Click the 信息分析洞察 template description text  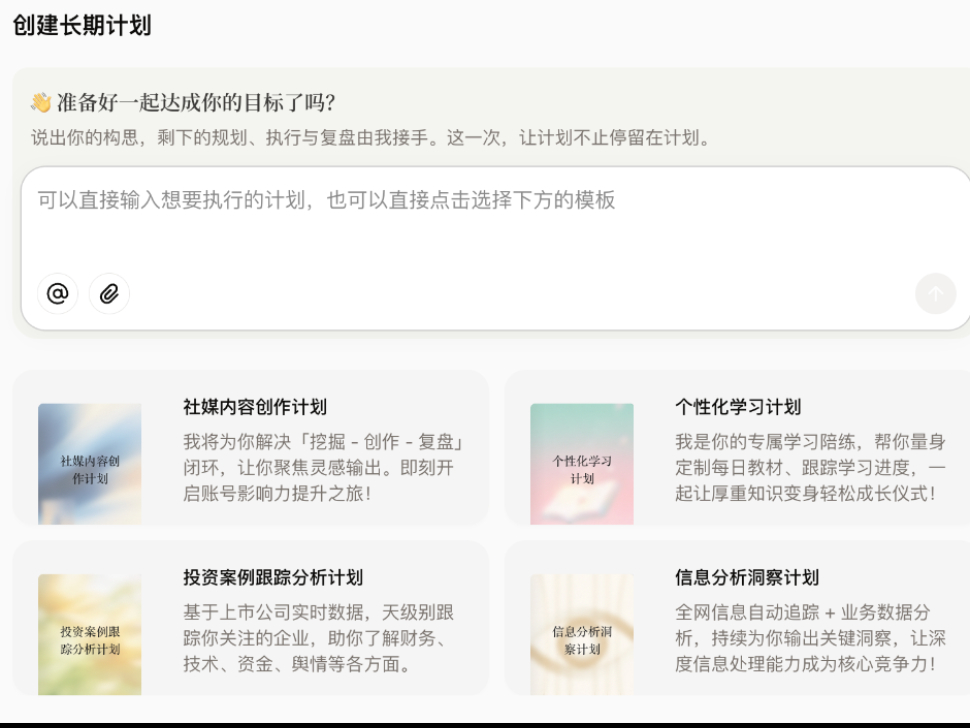[x=810, y=638]
